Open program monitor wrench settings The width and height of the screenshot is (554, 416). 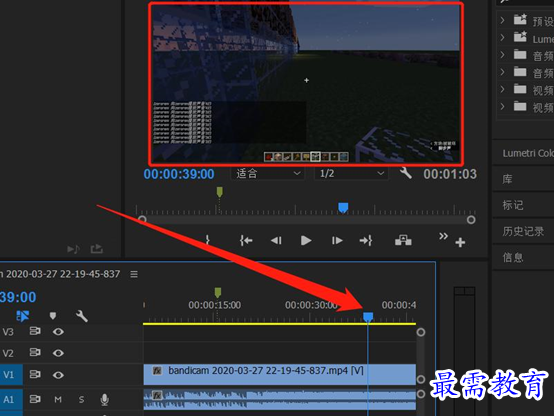coord(406,173)
